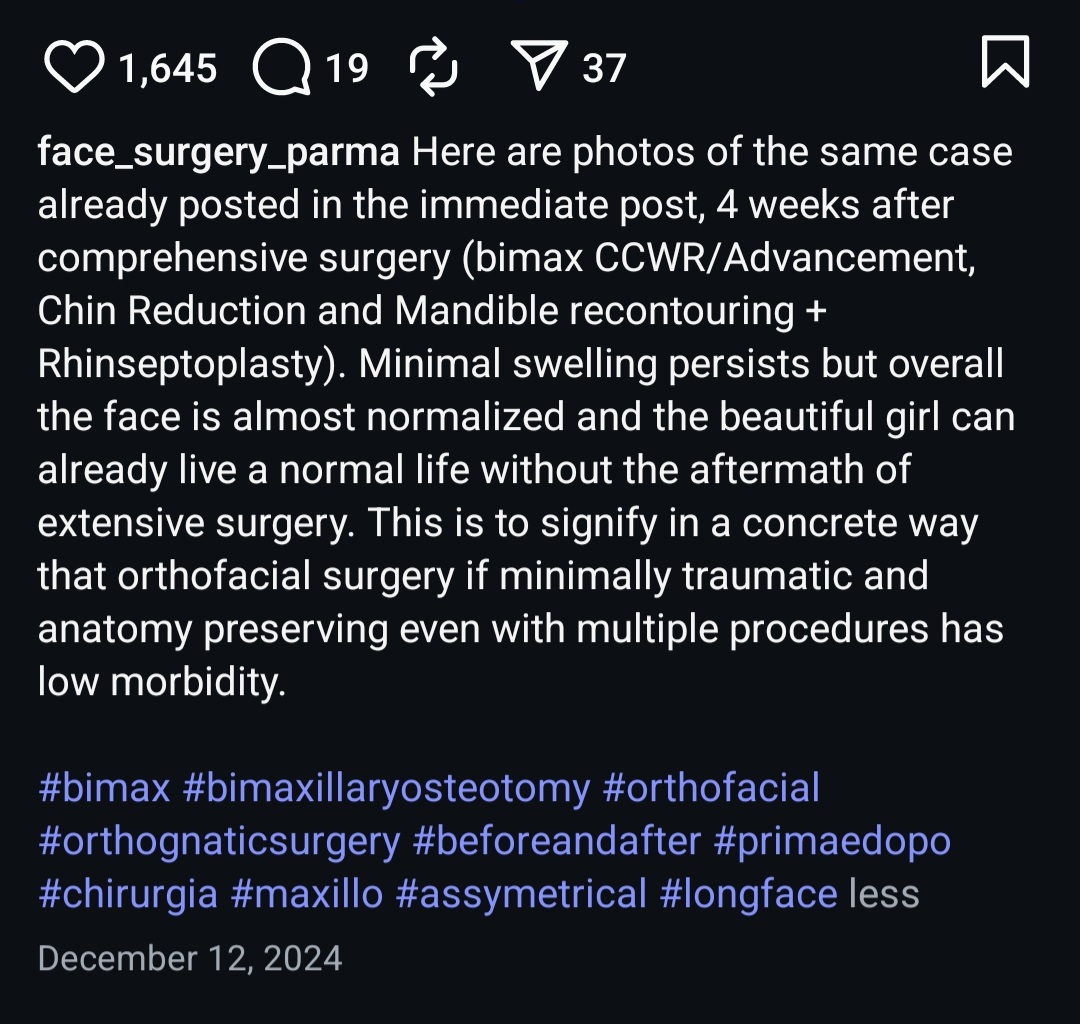Save post with the bookmark icon

click(1004, 62)
